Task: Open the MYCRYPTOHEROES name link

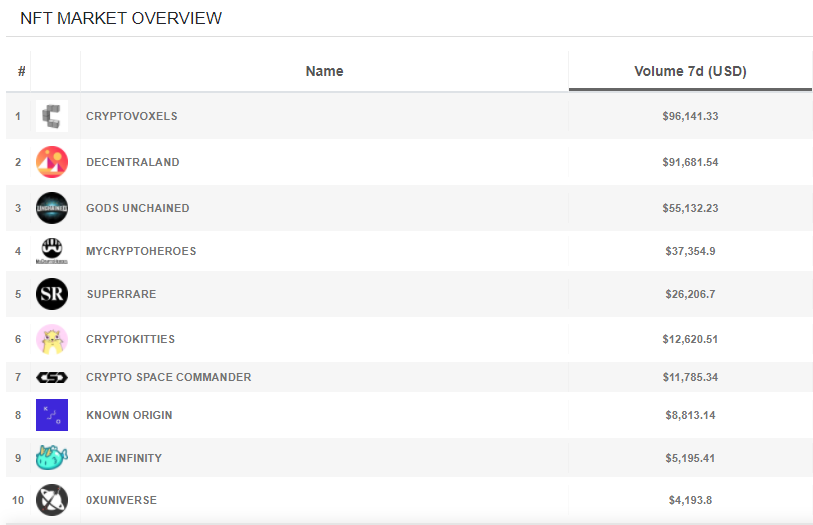Action: [x=141, y=251]
